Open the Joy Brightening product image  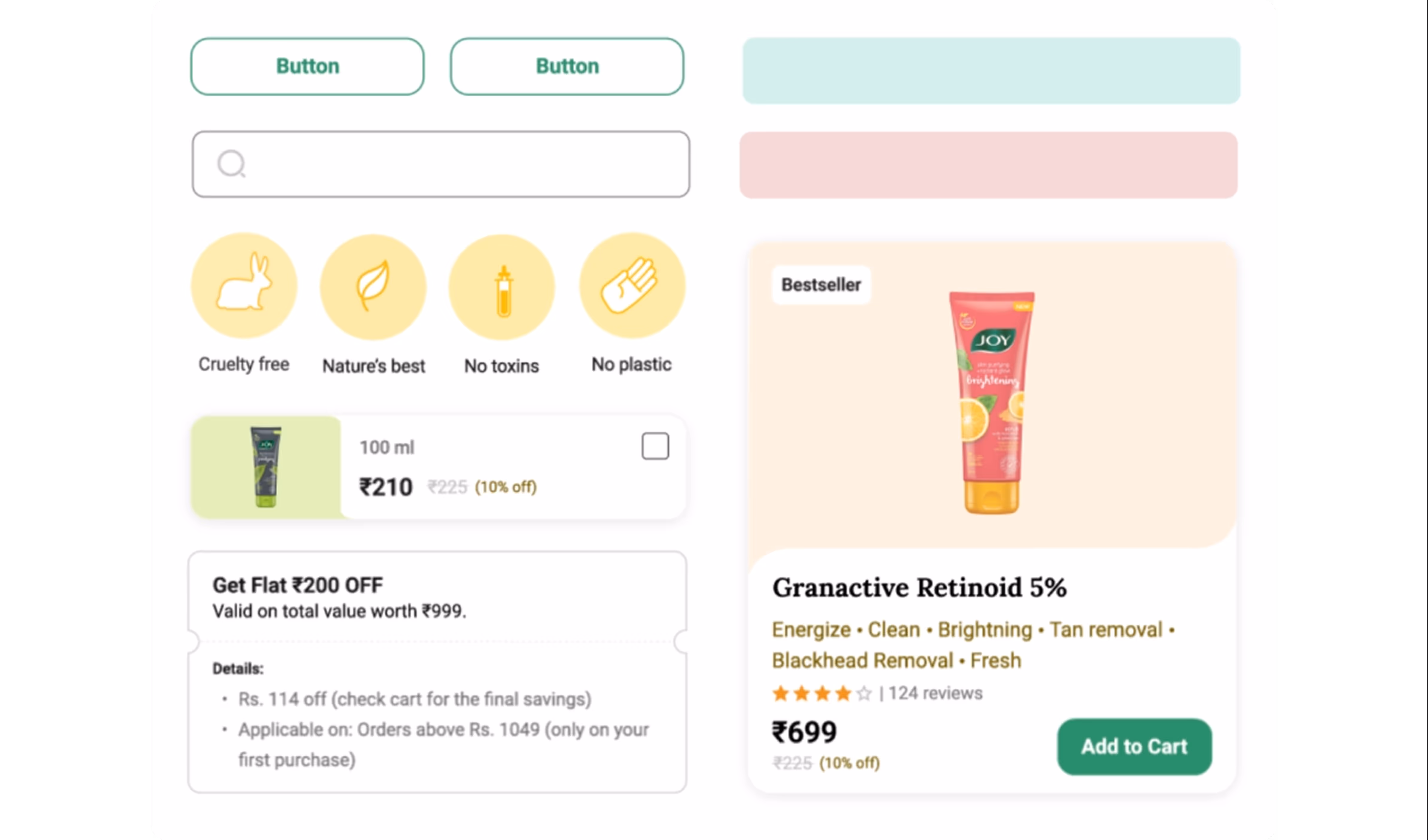pyautogui.click(x=992, y=402)
